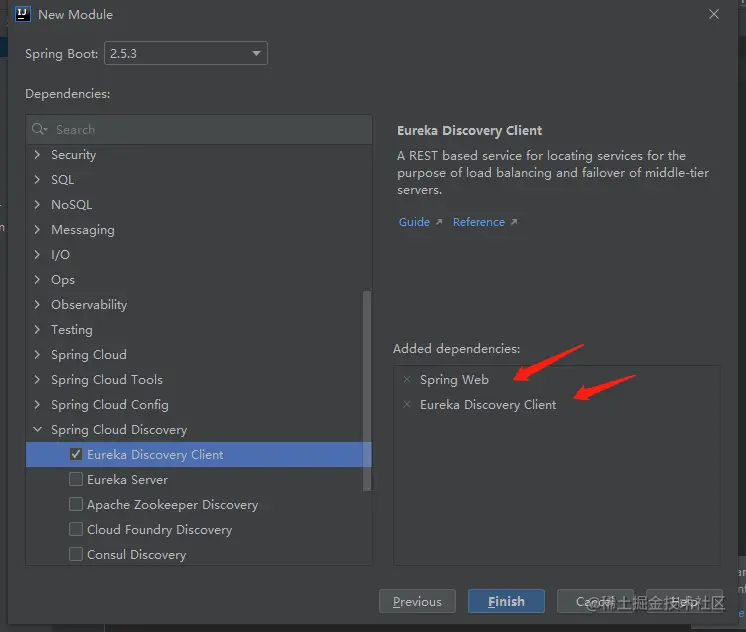Image resolution: width=746 pixels, height=632 pixels.
Task: Expand the Security category
Action: click(38, 155)
